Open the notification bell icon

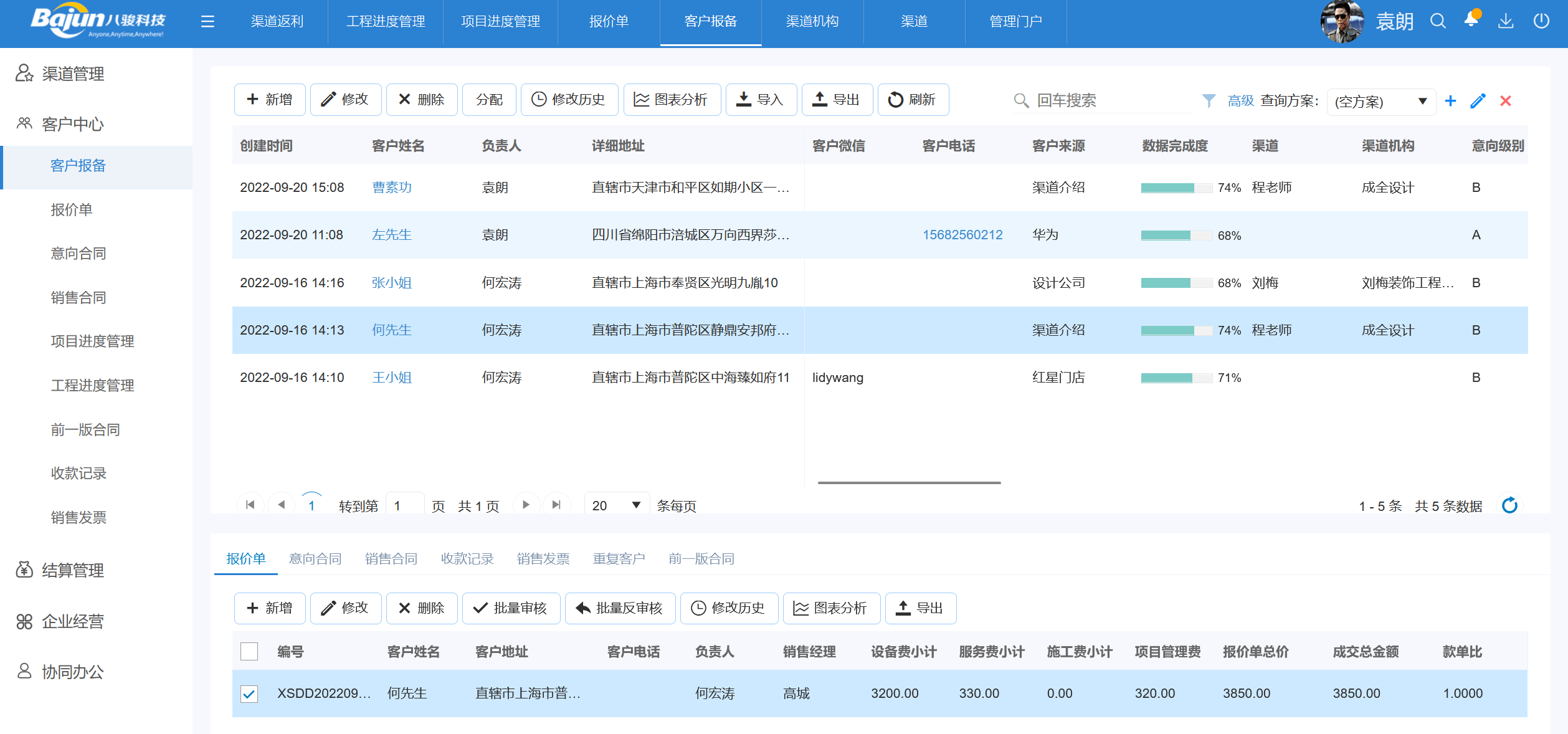(x=1471, y=20)
